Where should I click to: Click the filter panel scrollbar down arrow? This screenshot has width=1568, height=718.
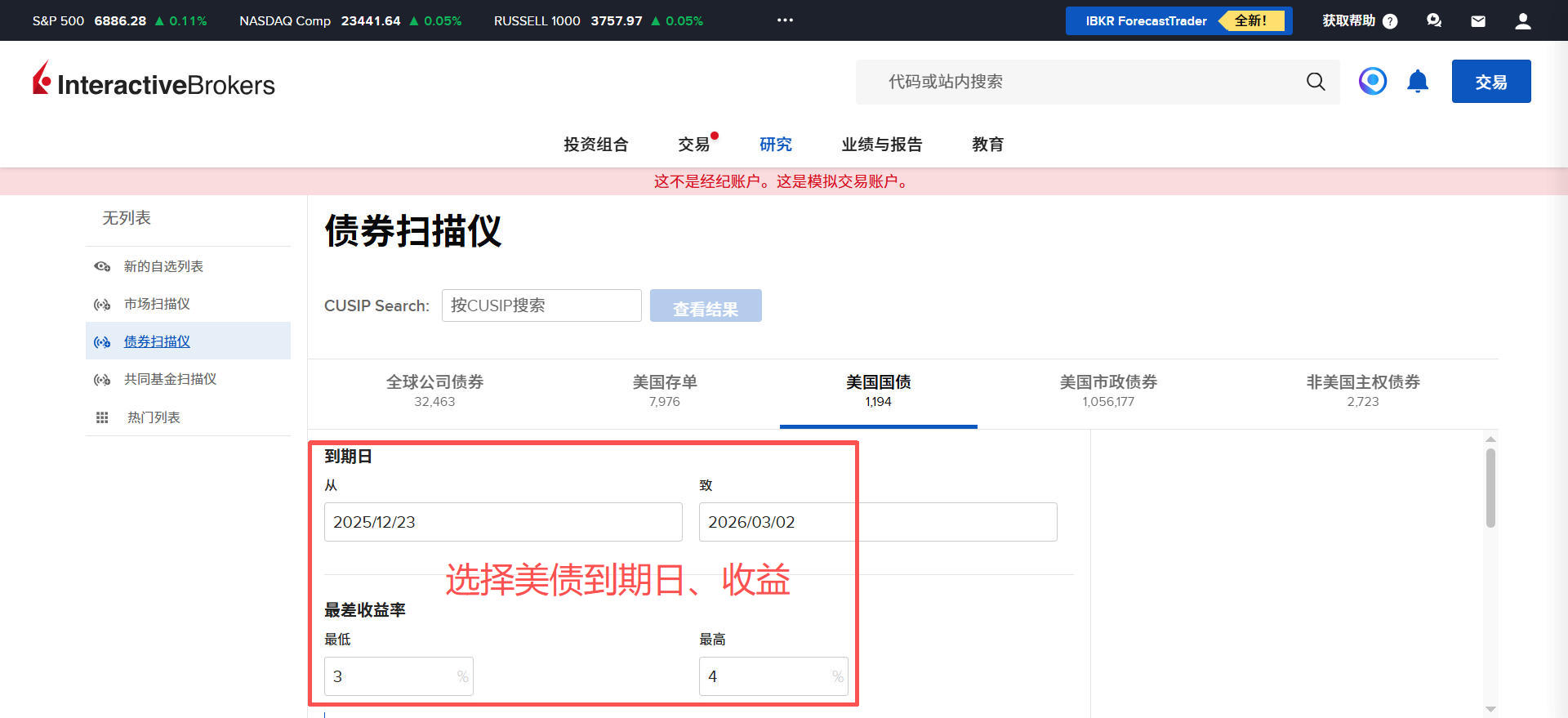[1490, 709]
